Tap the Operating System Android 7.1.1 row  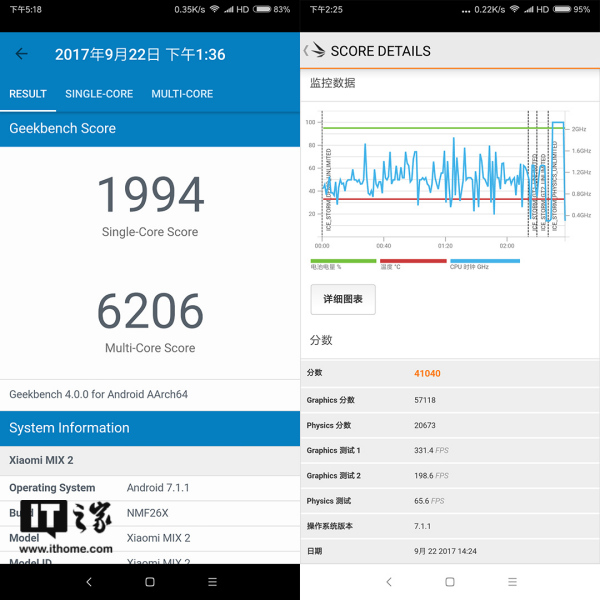tap(150, 488)
